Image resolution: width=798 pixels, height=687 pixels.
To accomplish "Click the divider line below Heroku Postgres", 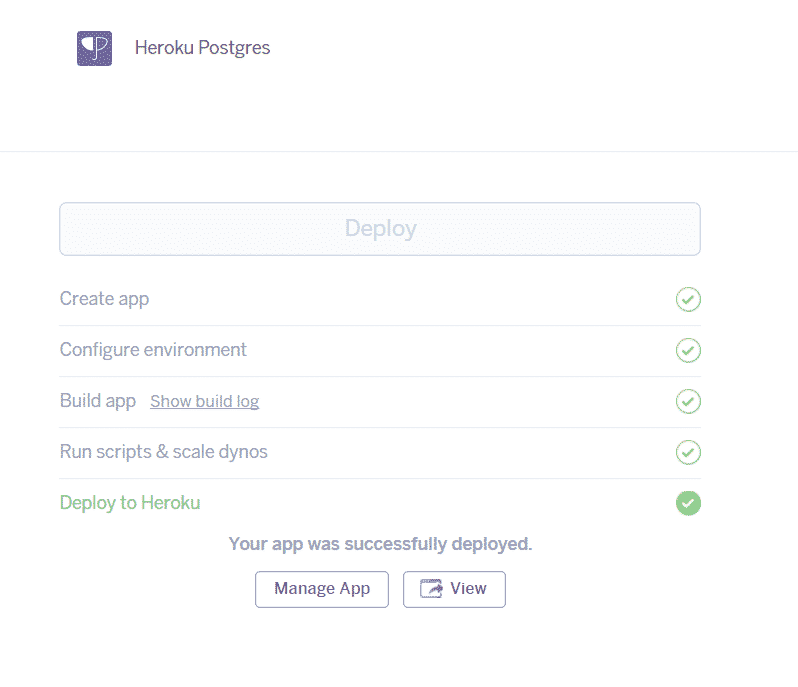I will [x=399, y=152].
